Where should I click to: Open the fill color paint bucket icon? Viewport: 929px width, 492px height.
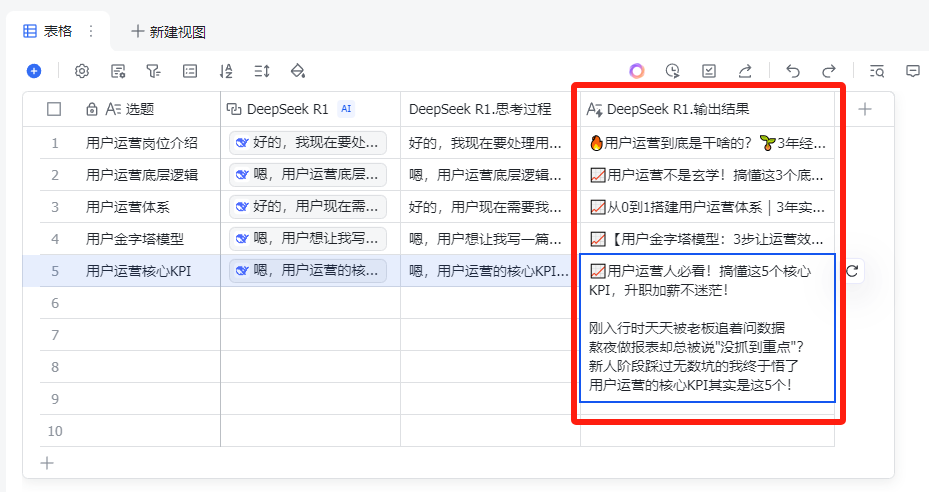(x=297, y=71)
